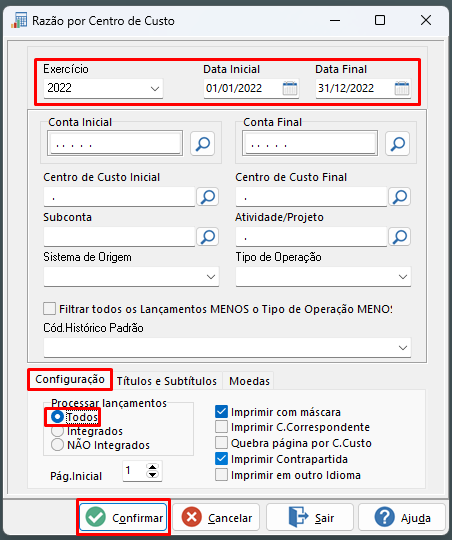Viewport: 452px width, 540px height.
Task: Decrease Pág.Inicial with down arrow
Action: (x=152, y=475)
